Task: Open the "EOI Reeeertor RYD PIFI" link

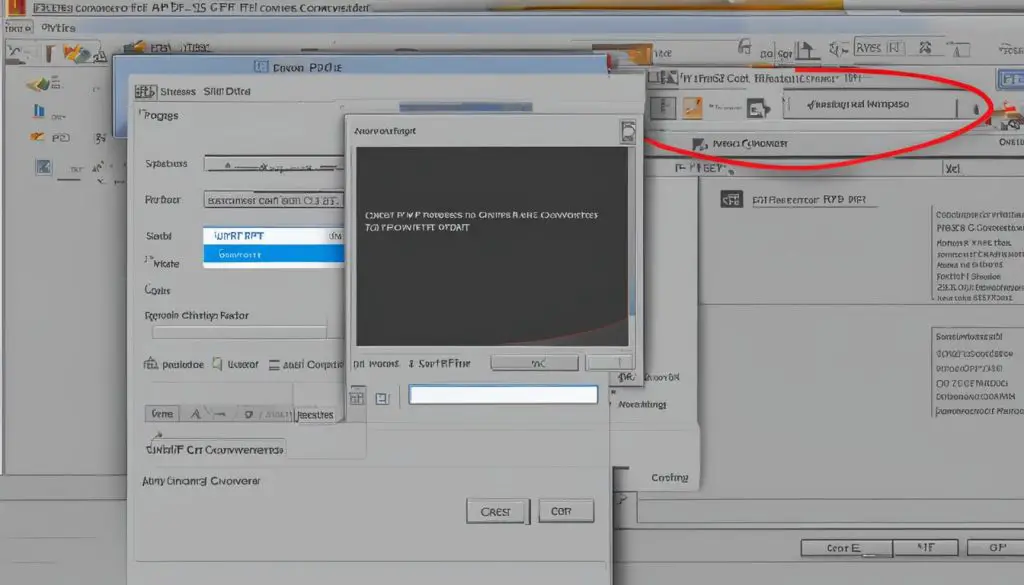Action: click(x=808, y=200)
